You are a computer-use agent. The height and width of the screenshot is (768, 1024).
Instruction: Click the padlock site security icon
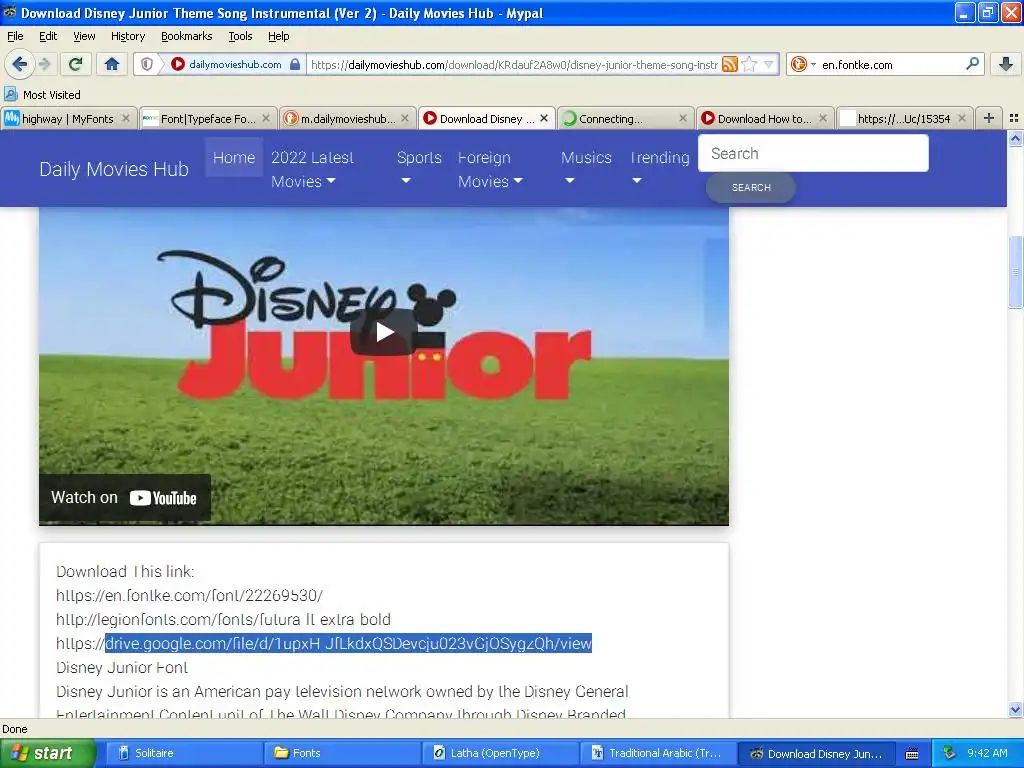(295, 64)
